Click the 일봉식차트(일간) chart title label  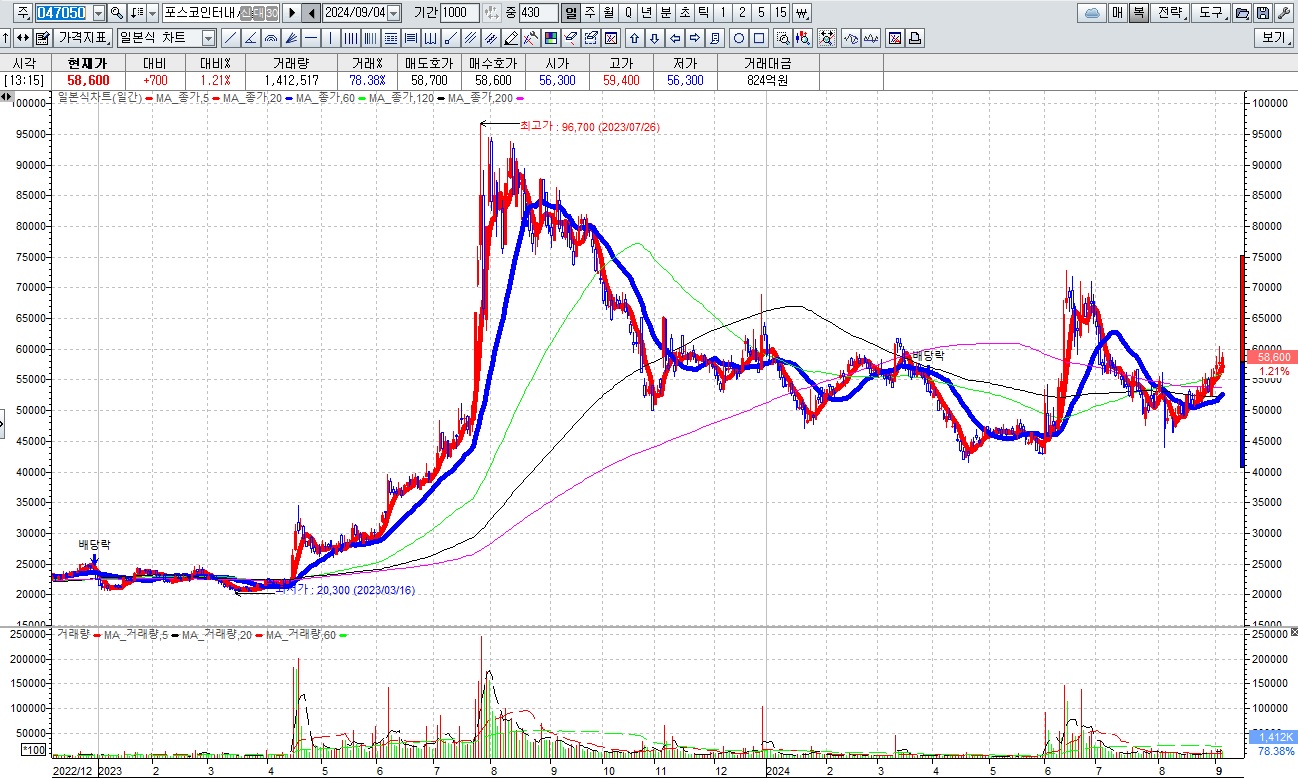coord(100,98)
